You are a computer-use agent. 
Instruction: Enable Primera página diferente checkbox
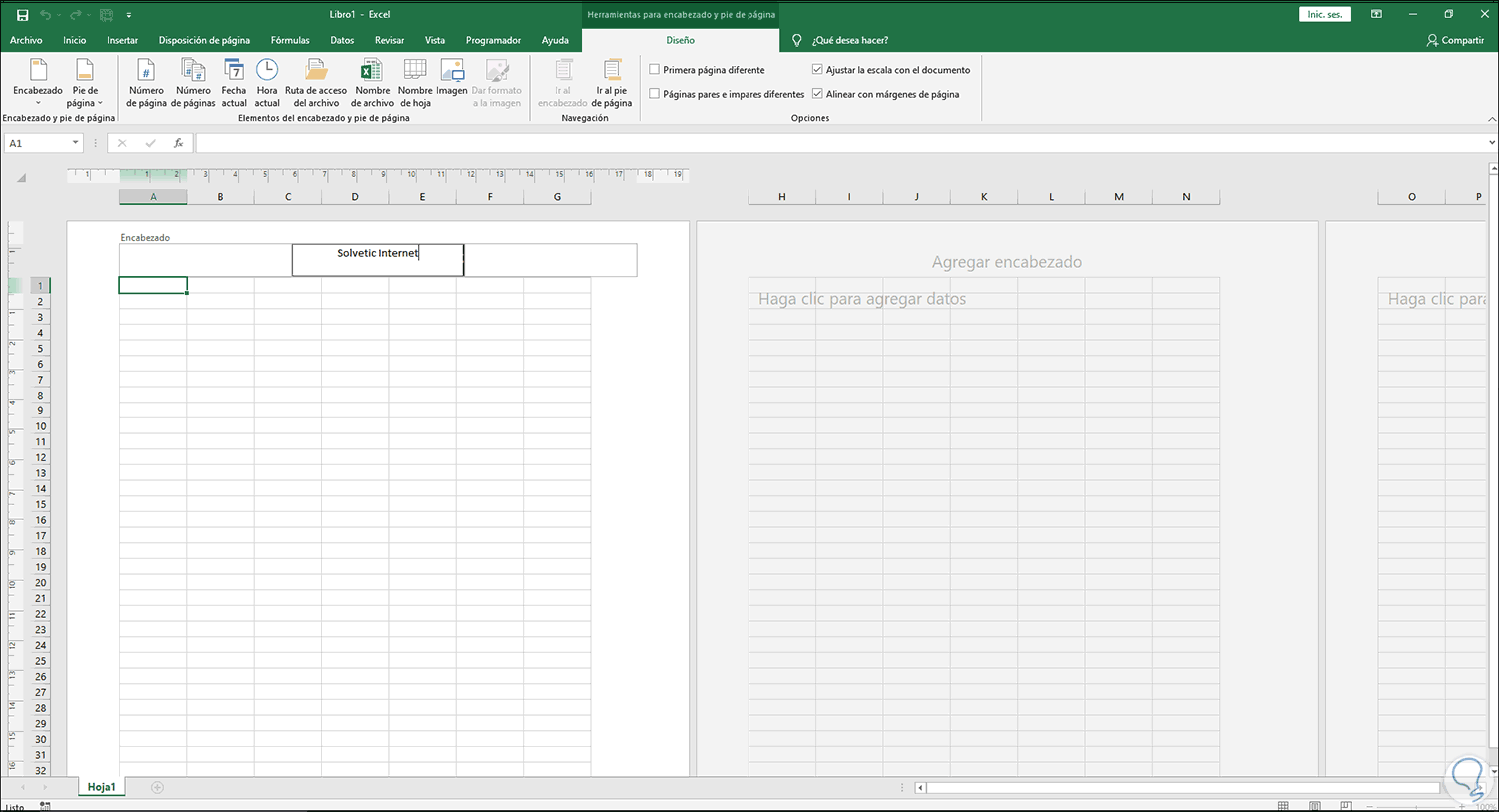[x=655, y=70]
